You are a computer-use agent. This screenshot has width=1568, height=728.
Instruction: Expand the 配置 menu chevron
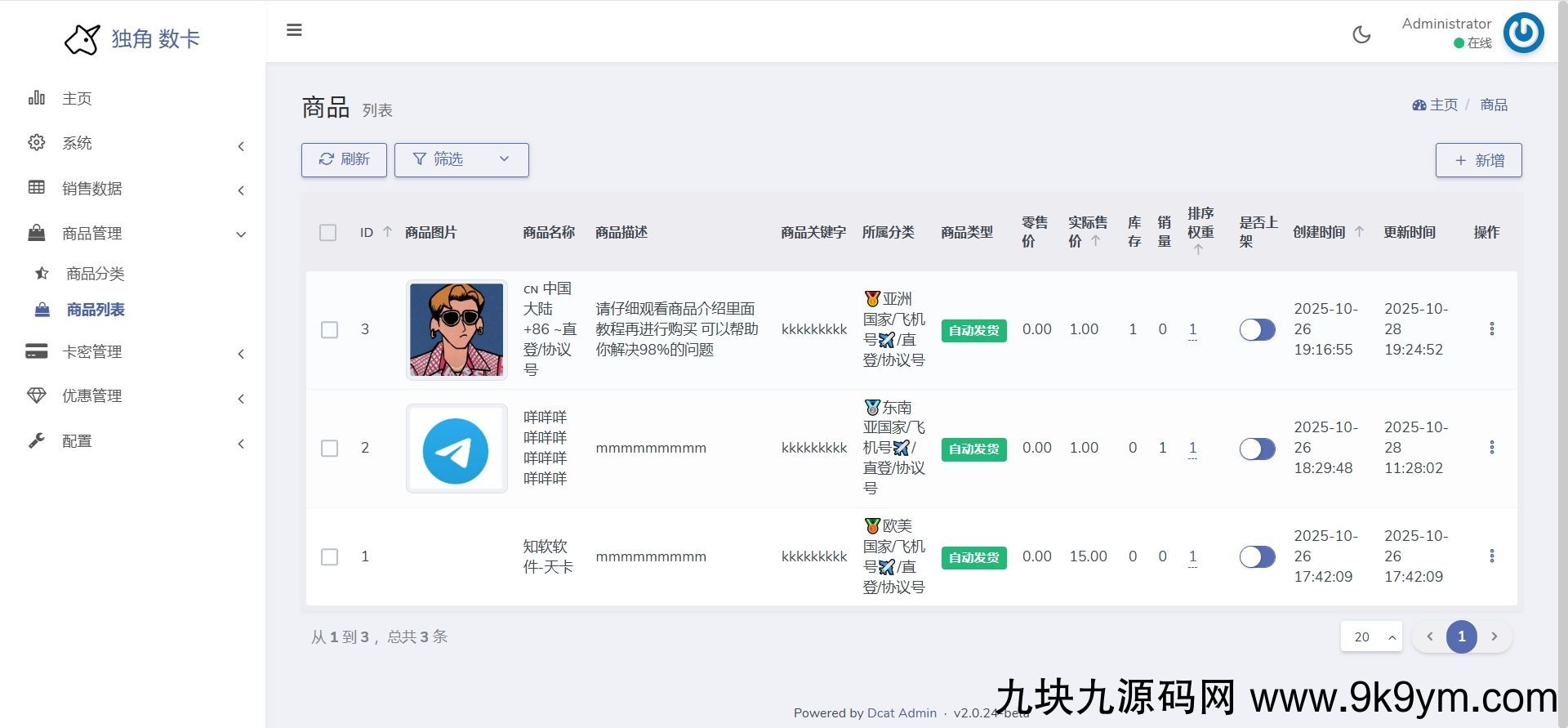point(241,444)
